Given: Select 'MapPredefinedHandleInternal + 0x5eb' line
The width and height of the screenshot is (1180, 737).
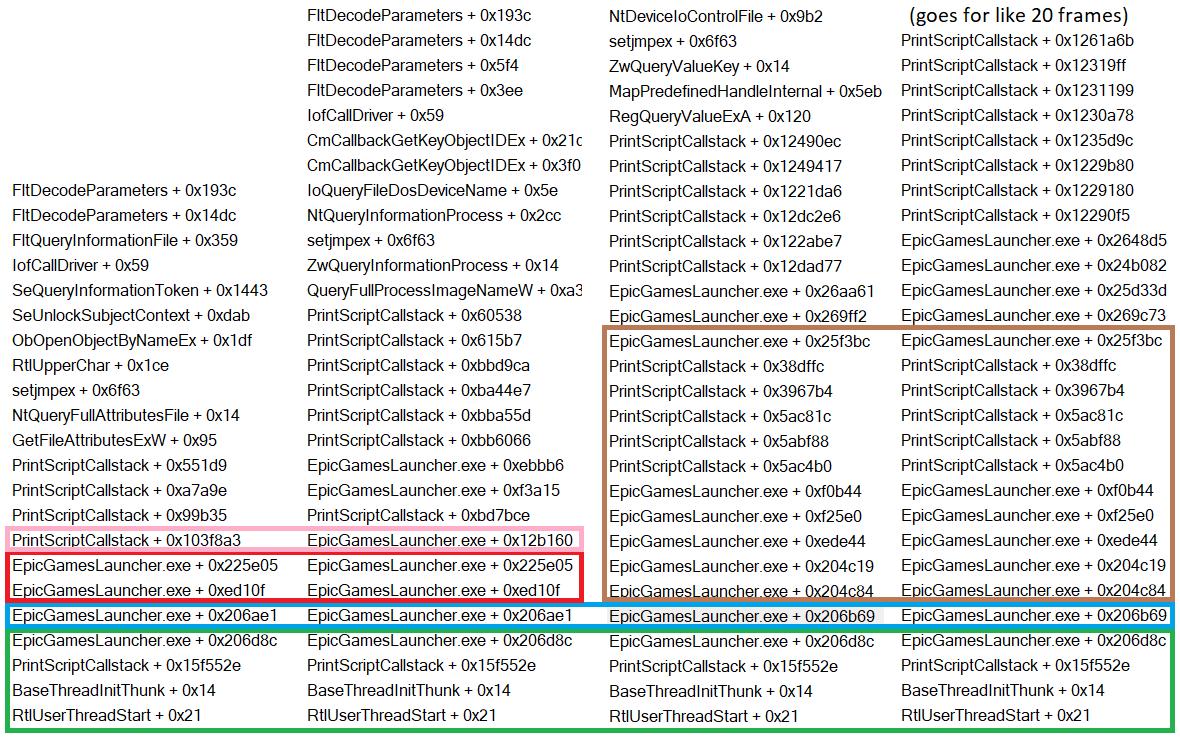Looking at the screenshot, I should click(x=745, y=91).
